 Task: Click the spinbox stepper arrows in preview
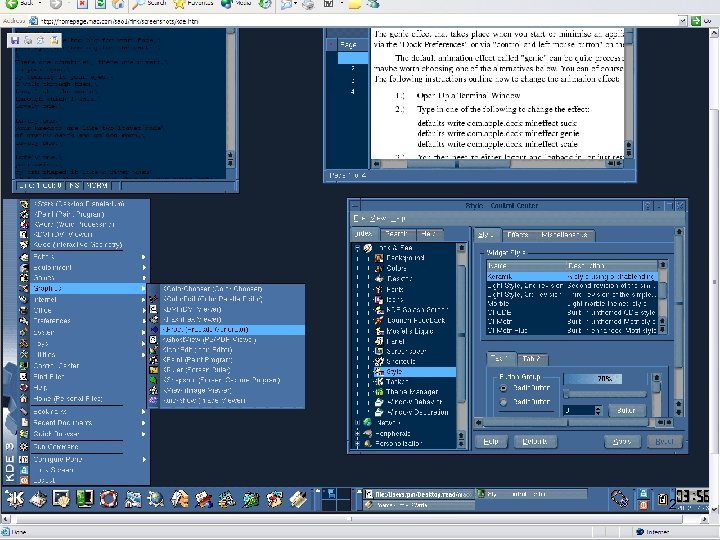598,410
